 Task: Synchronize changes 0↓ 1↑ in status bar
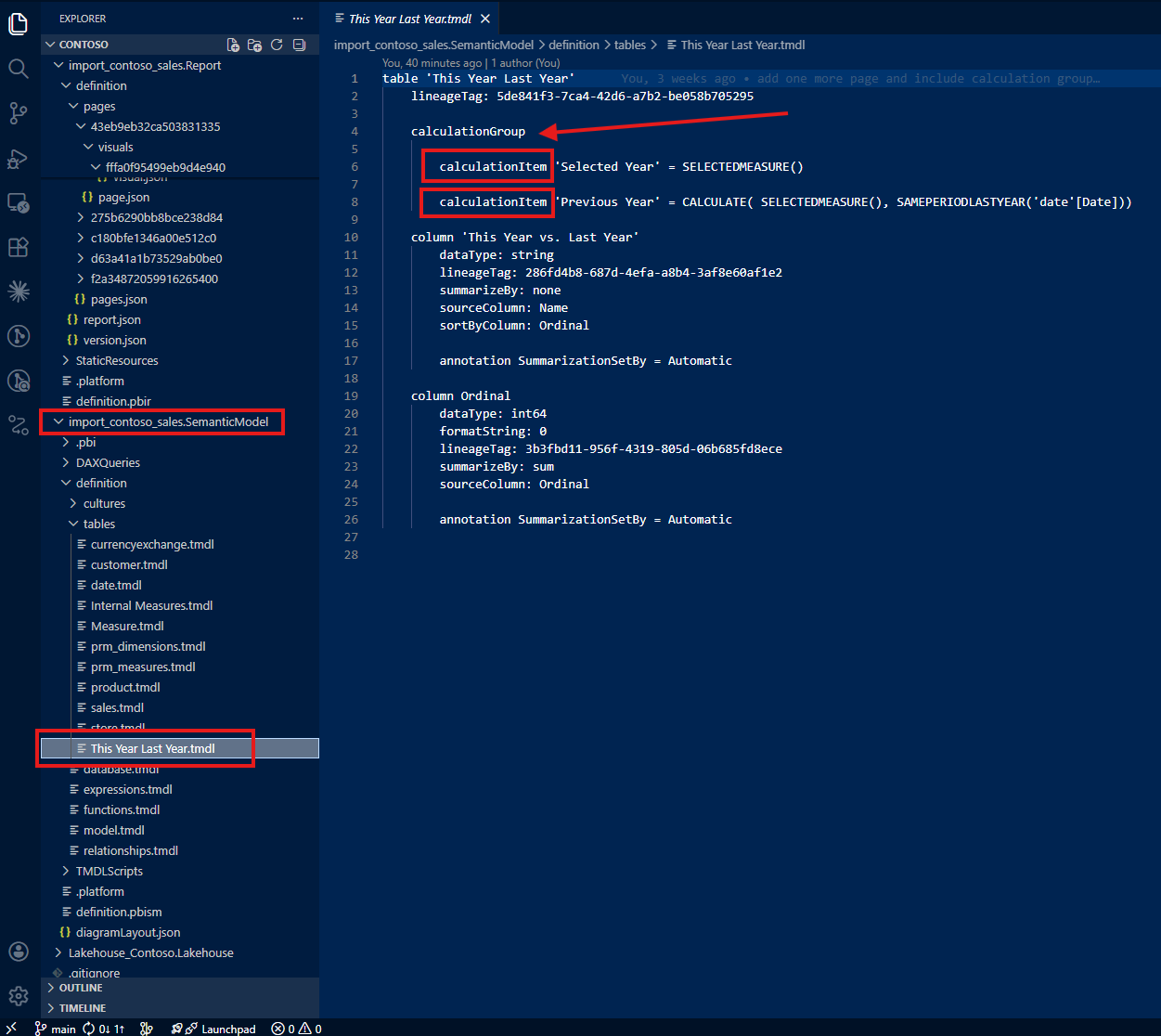(x=103, y=1029)
